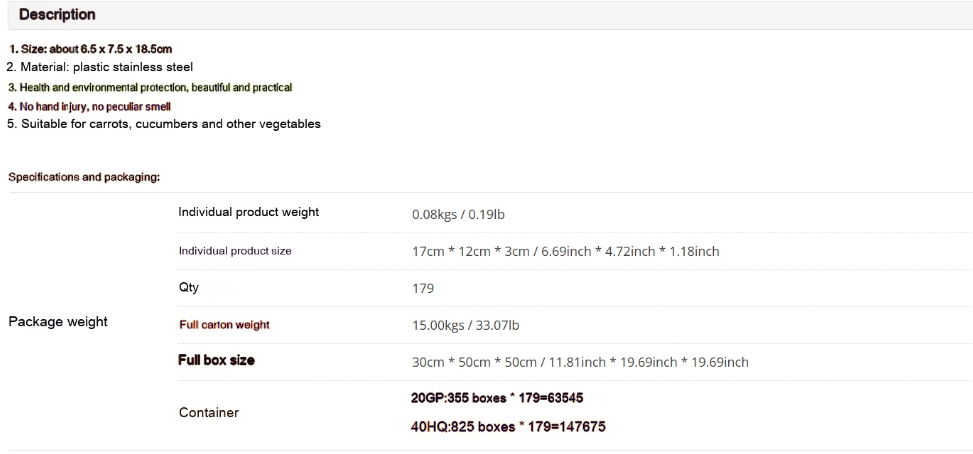Click the Container row label
Image resolution: width=973 pixels, height=454 pixels.
point(209,412)
